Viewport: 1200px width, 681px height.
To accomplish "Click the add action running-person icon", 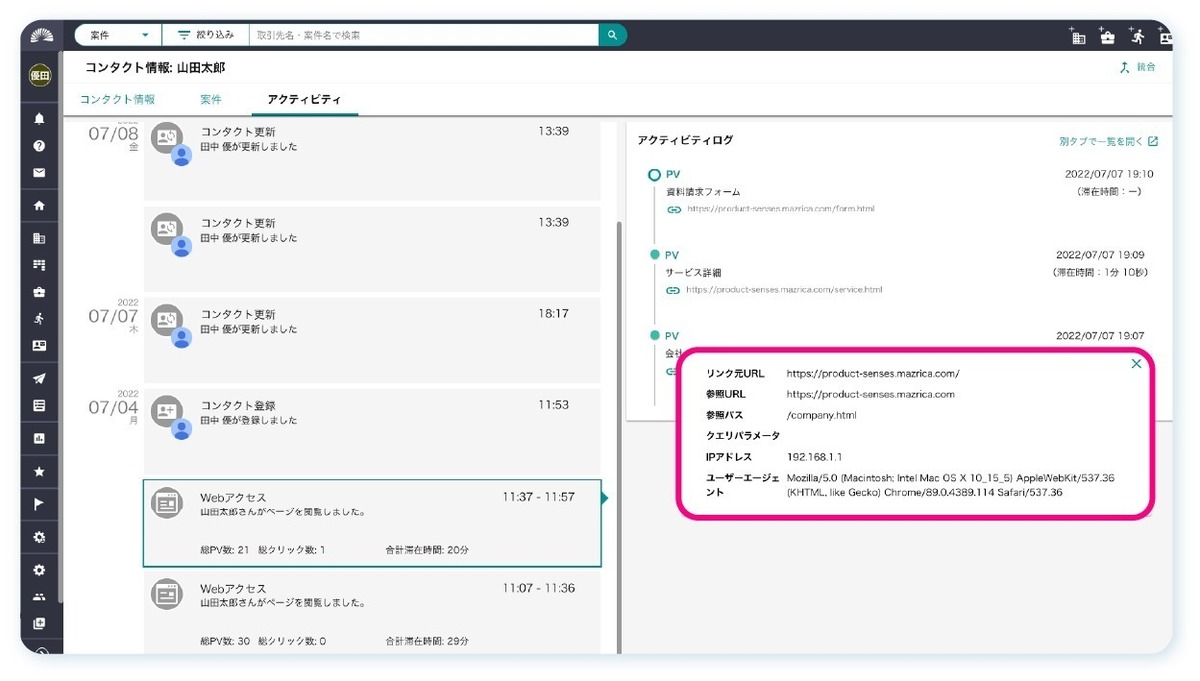I will coord(1137,36).
